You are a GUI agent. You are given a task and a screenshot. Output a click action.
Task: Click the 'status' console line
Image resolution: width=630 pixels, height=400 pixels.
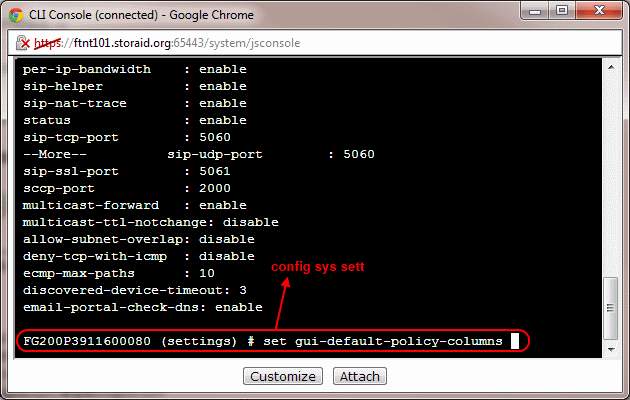click(135, 120)
